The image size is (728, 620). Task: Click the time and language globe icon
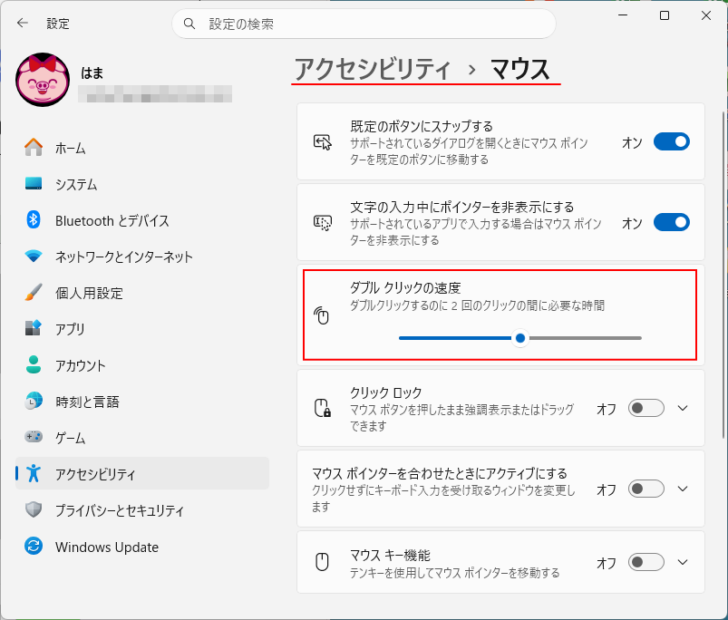tap(33, 401)
